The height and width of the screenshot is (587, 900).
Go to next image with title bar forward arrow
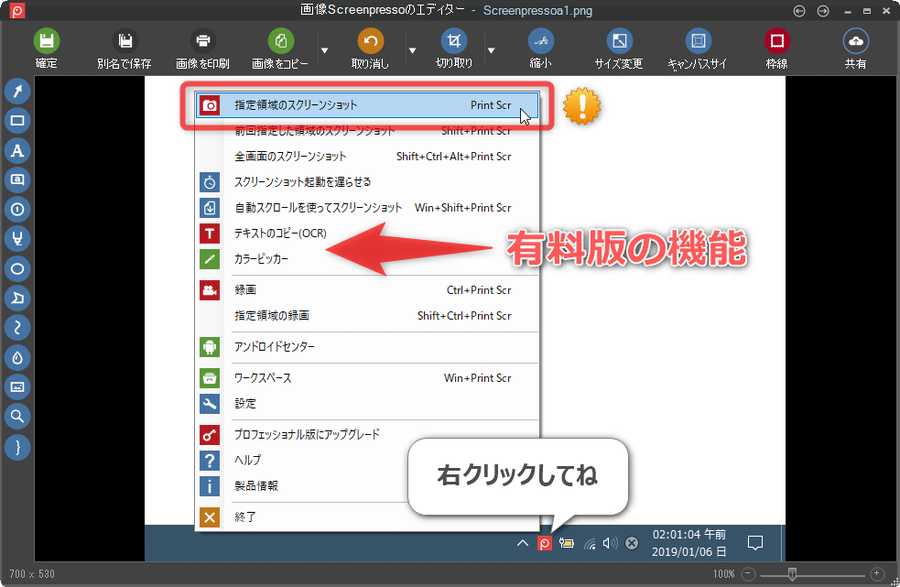pos(823,11)
